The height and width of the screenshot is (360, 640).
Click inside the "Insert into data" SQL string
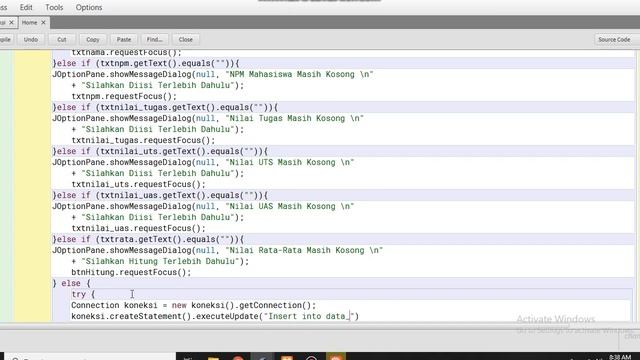point(309,316)
